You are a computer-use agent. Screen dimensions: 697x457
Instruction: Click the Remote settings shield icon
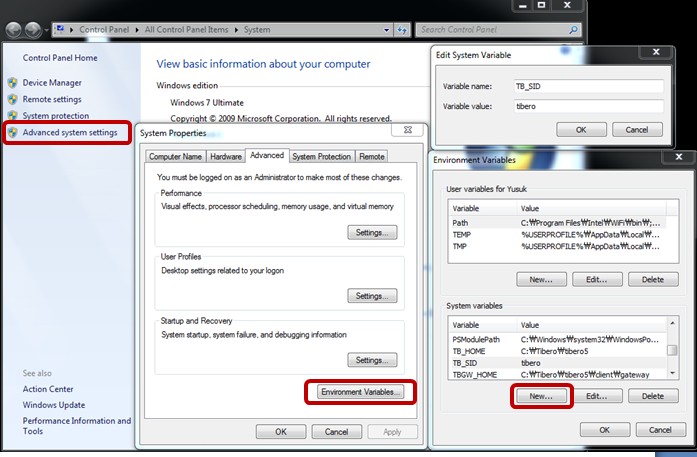coord(12,99)
